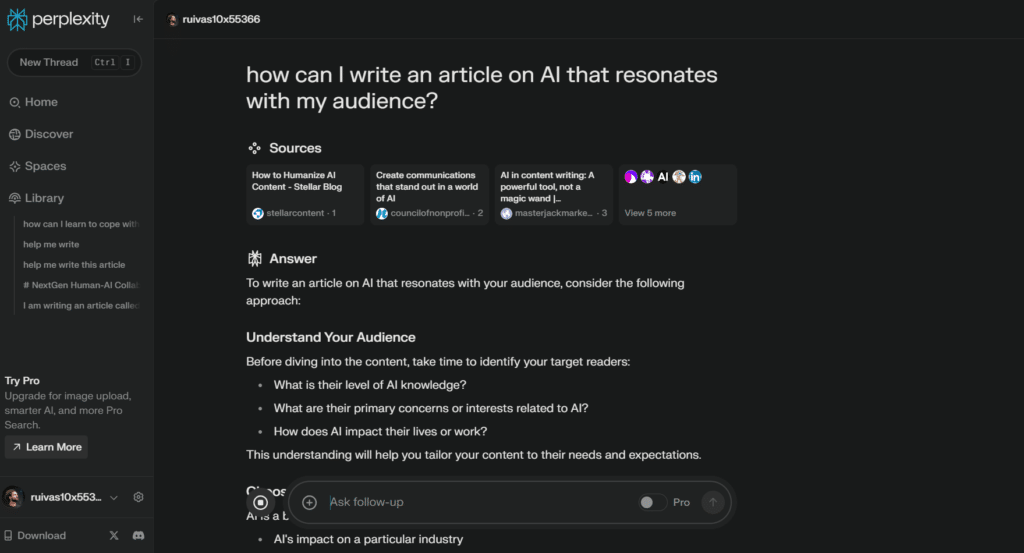Click the Download link
1024x553 pixels.
pos(35,535)
